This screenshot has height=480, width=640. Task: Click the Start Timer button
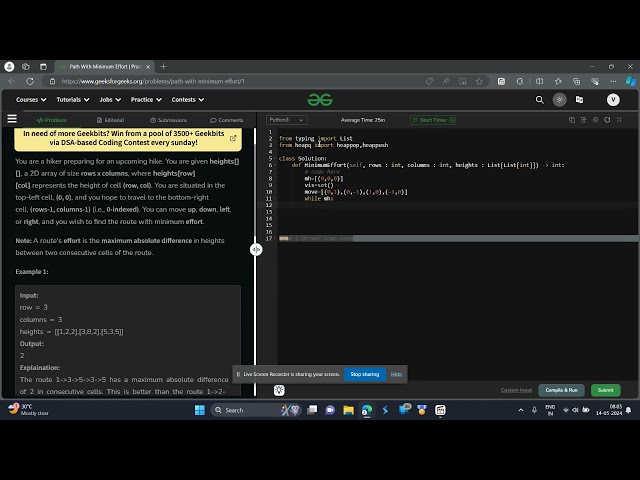click(x=433, y=120)
